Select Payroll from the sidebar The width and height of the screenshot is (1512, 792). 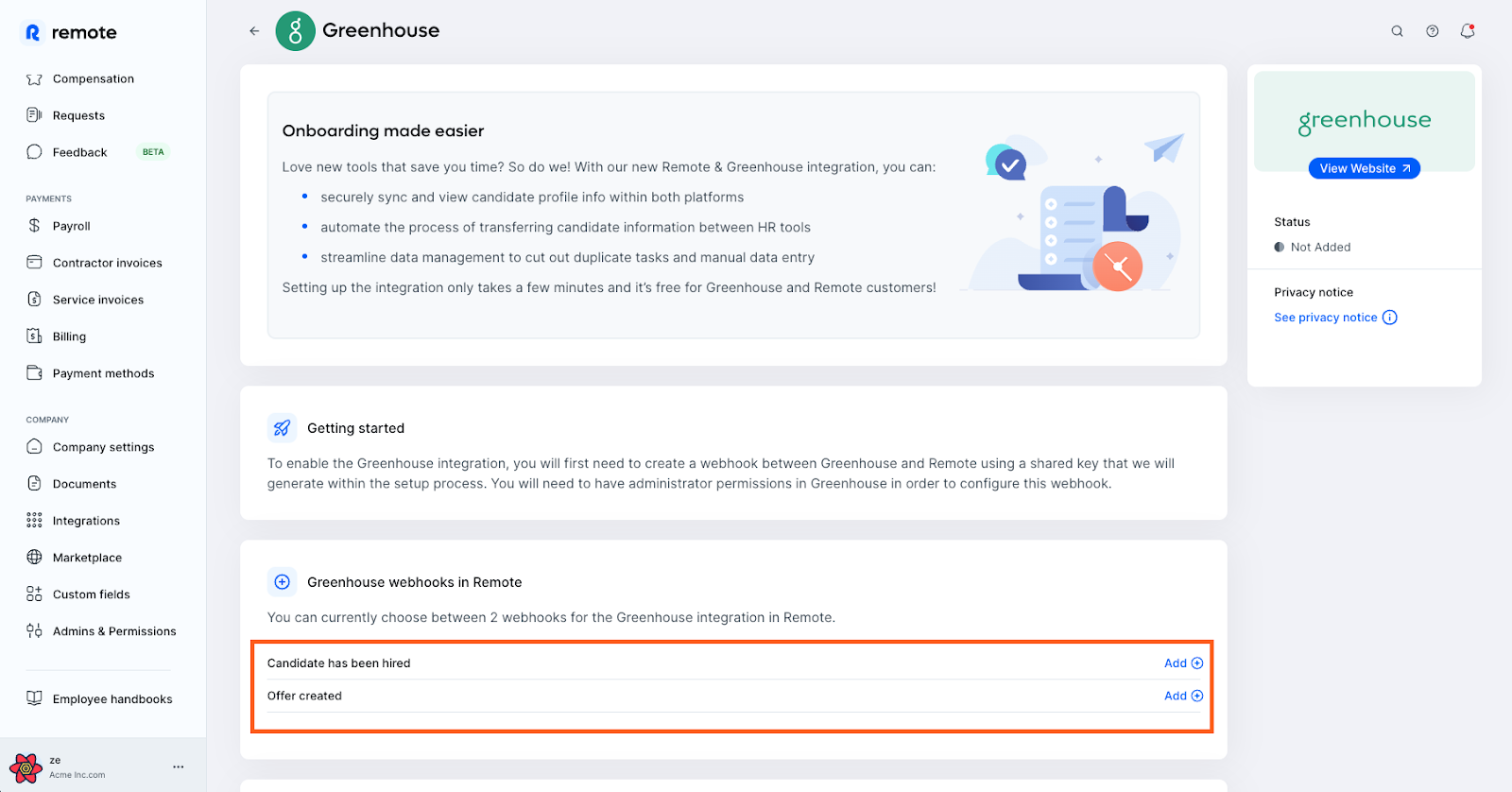click(x=72, y=226)
